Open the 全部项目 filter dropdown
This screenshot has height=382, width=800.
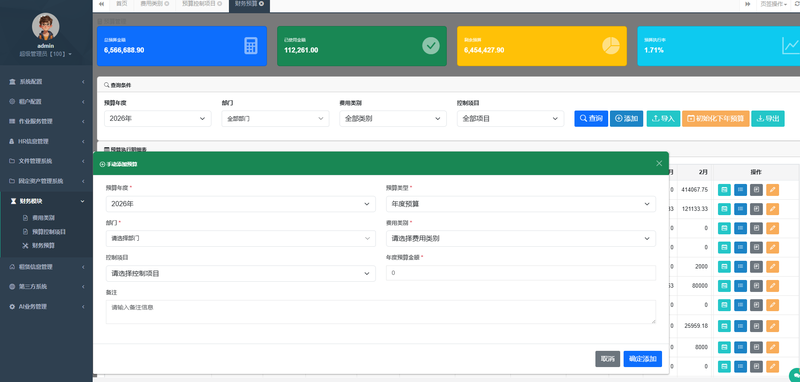[x=510, y=119]
